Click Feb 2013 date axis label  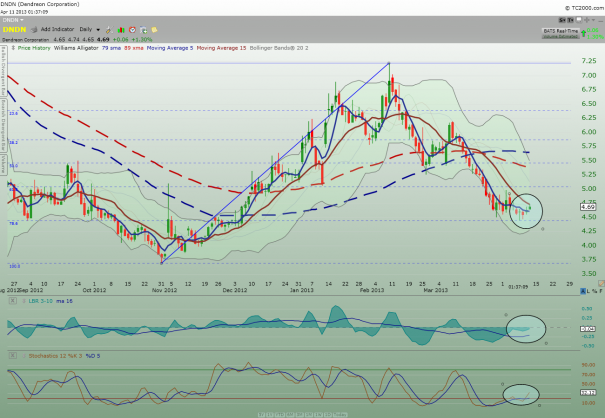[372, 290]
